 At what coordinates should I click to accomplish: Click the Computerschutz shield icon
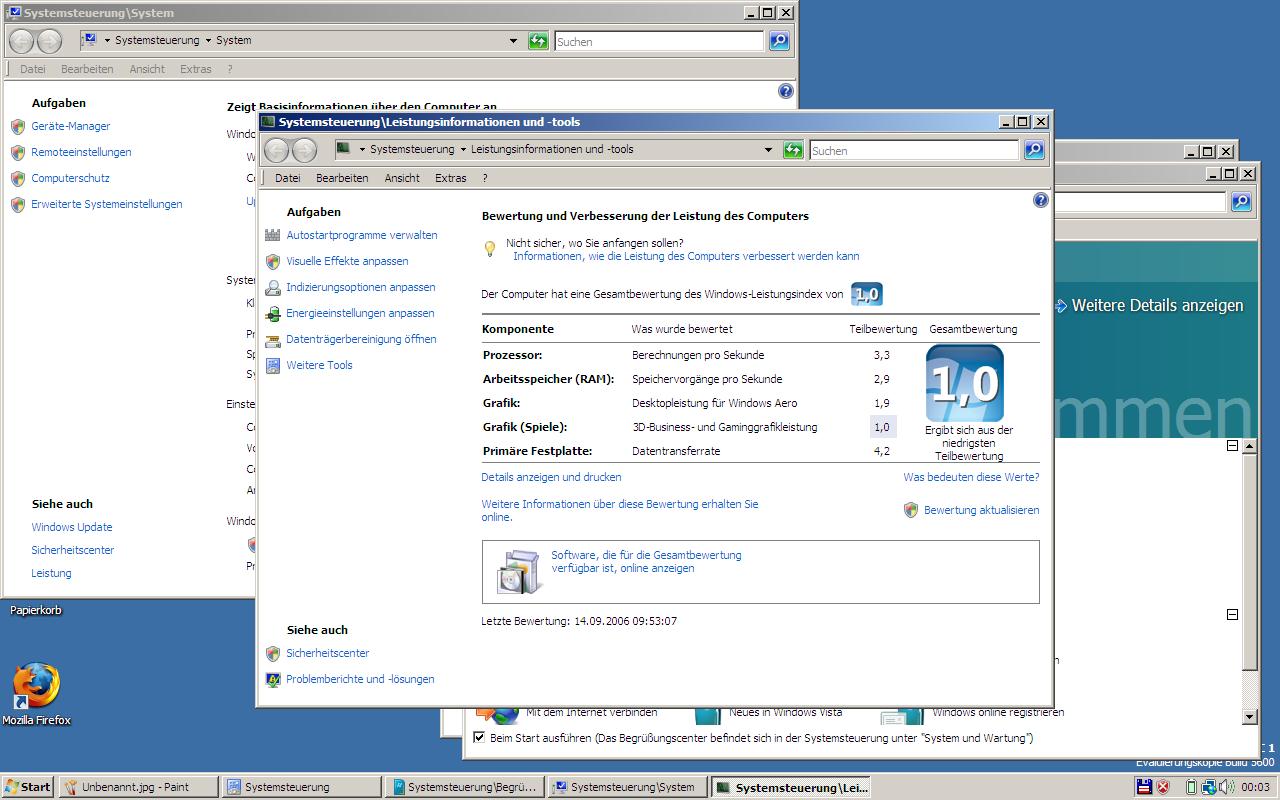coord(17,178)
